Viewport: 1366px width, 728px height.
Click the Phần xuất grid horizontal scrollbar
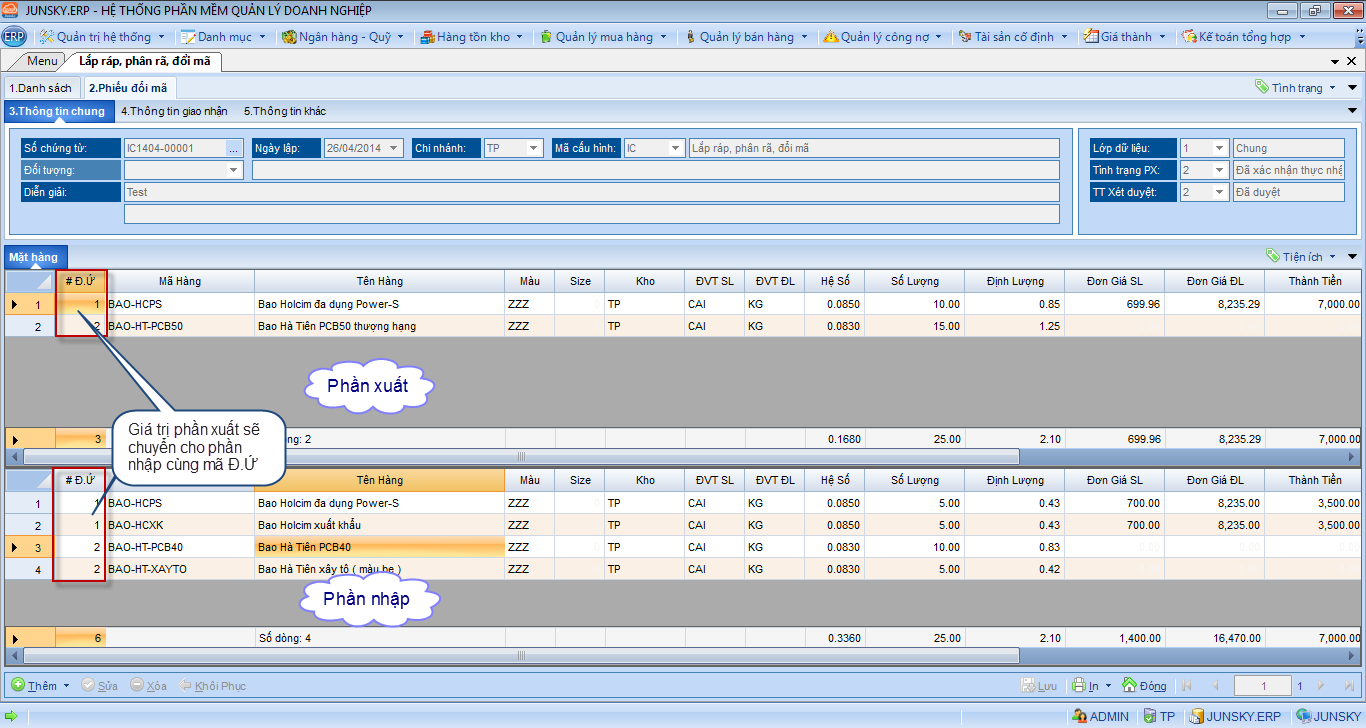[520, 456]
